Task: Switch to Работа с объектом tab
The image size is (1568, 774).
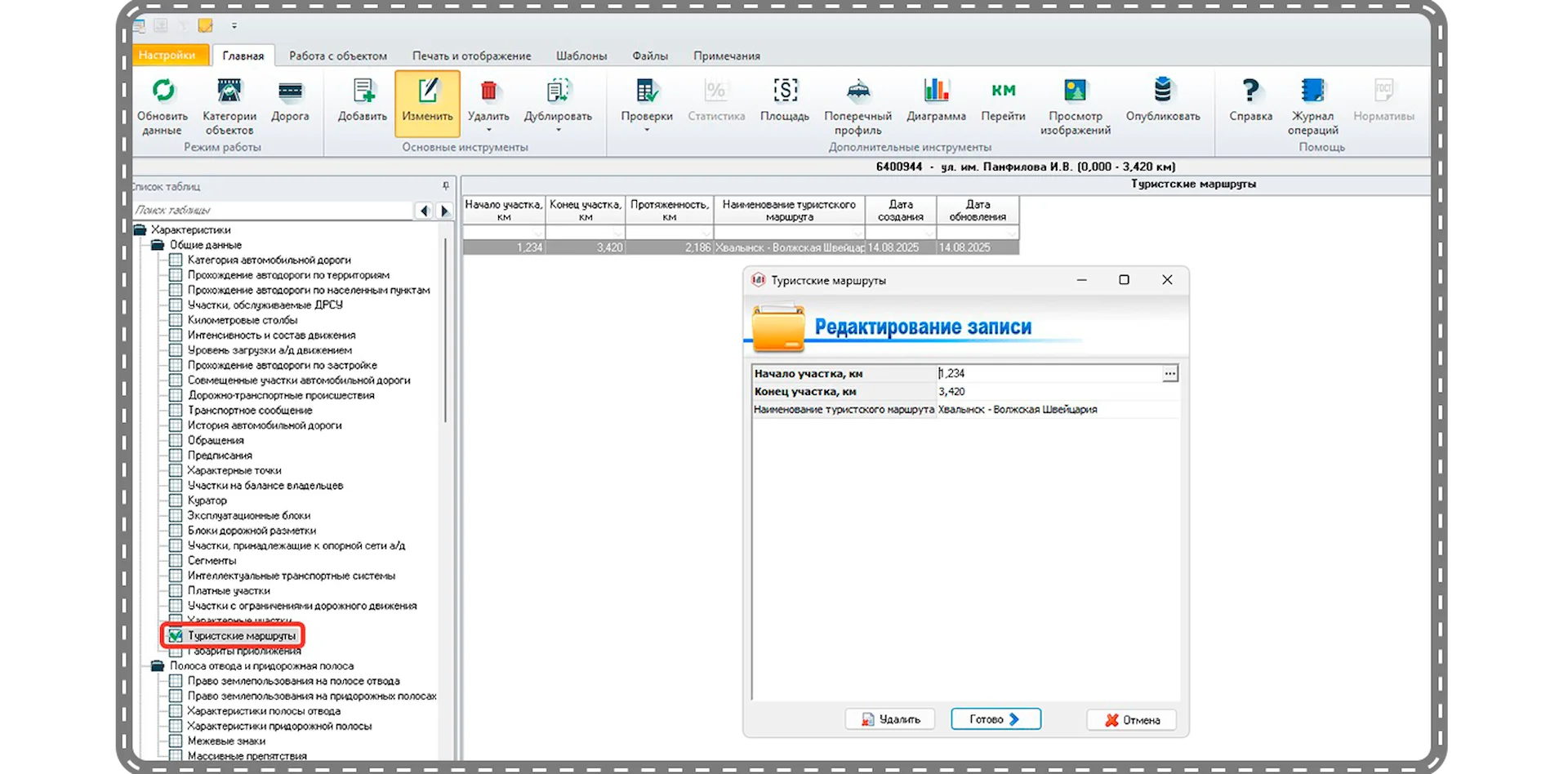Action: pos(338,56)
